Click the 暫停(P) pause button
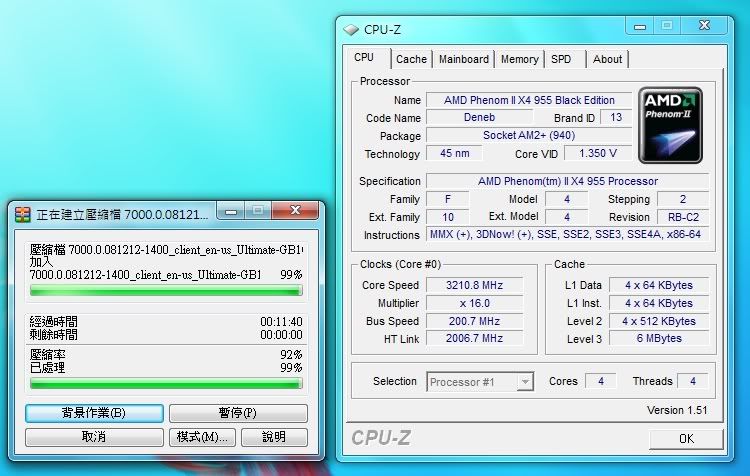This screenshot has width=750, height=476. tap(238, 413)
